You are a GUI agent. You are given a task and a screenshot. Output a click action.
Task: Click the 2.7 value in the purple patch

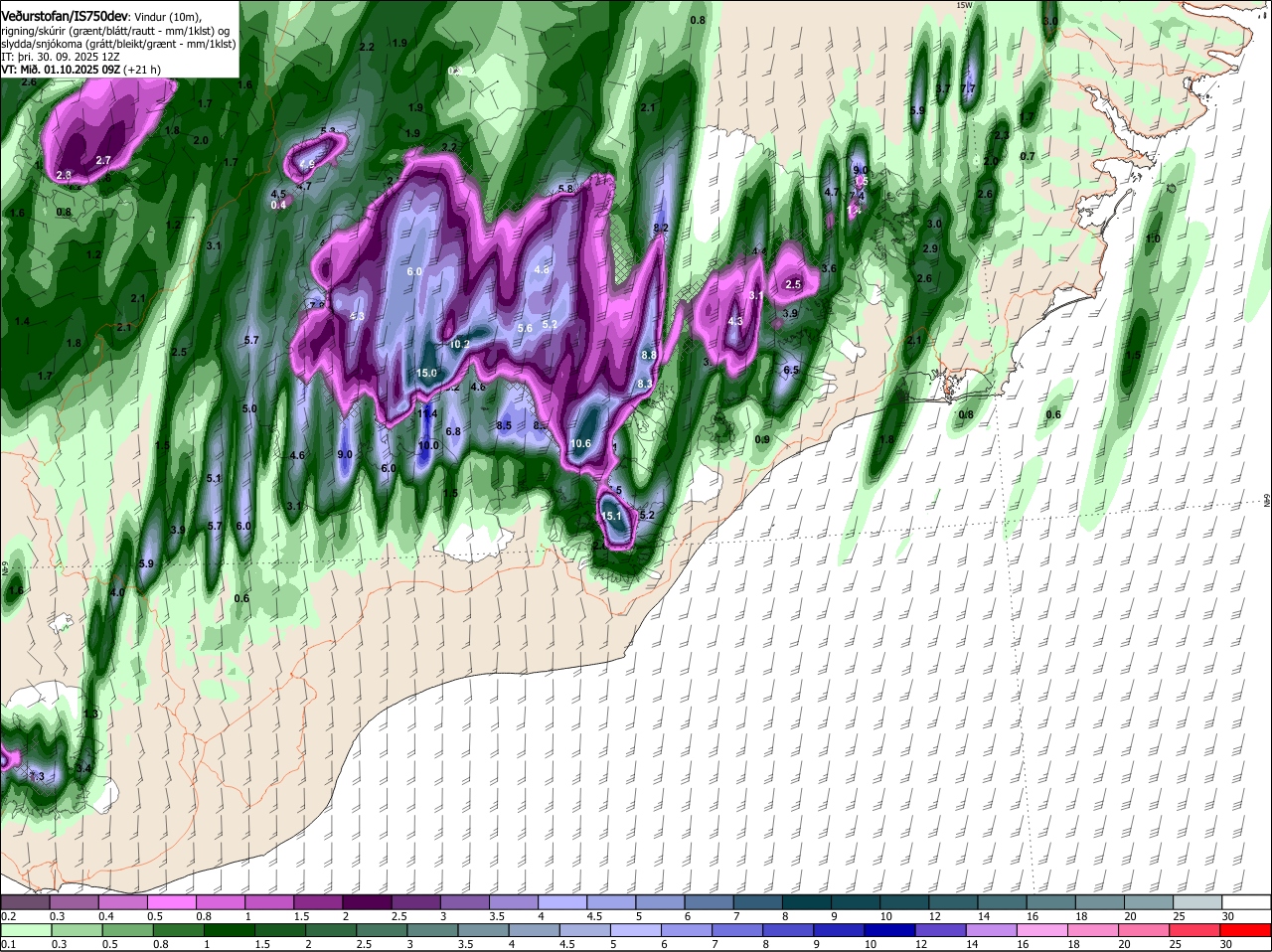click(103, 160)
